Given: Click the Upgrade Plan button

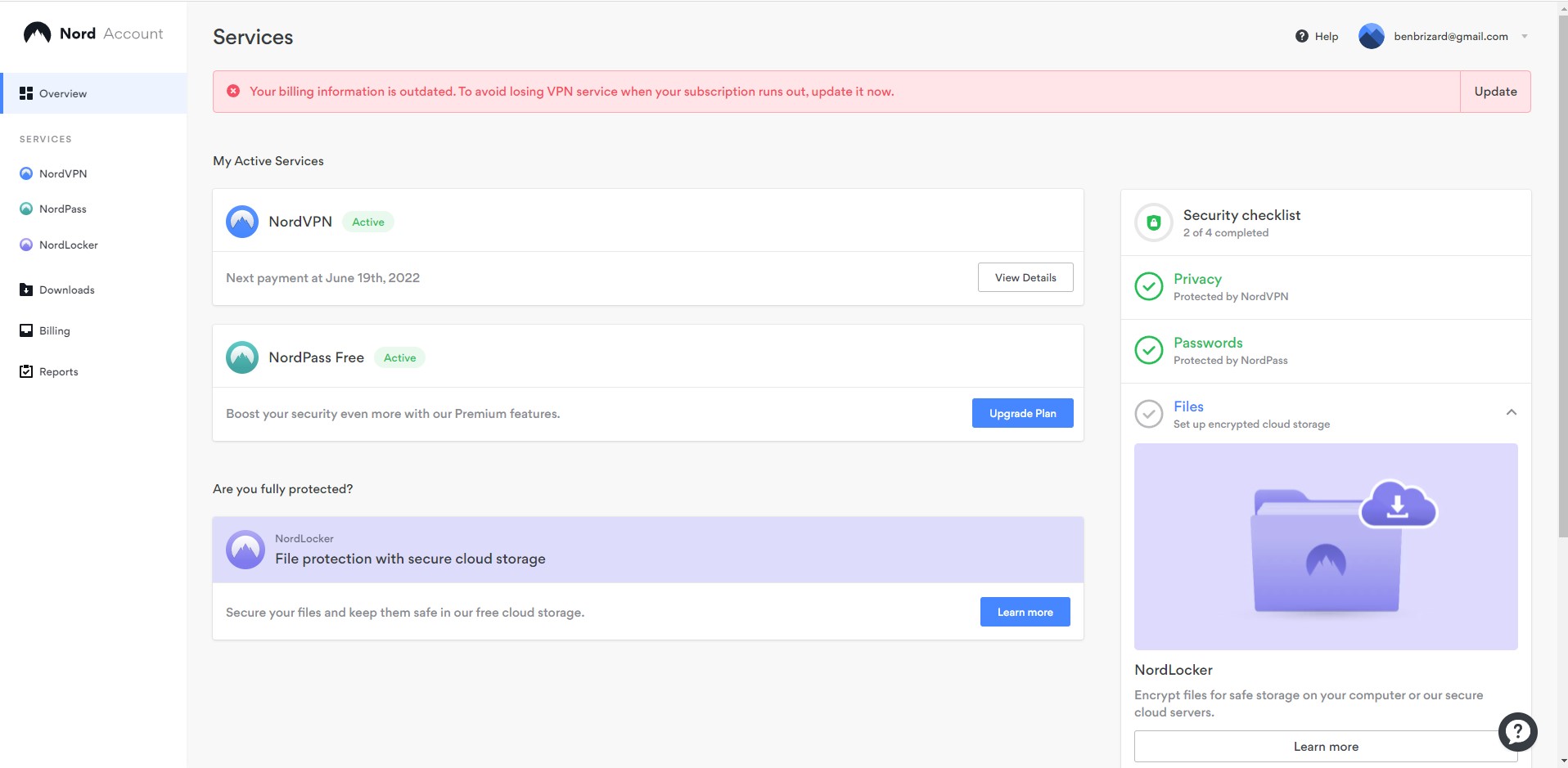Looking at the screenshot, I should [1022, 413].
